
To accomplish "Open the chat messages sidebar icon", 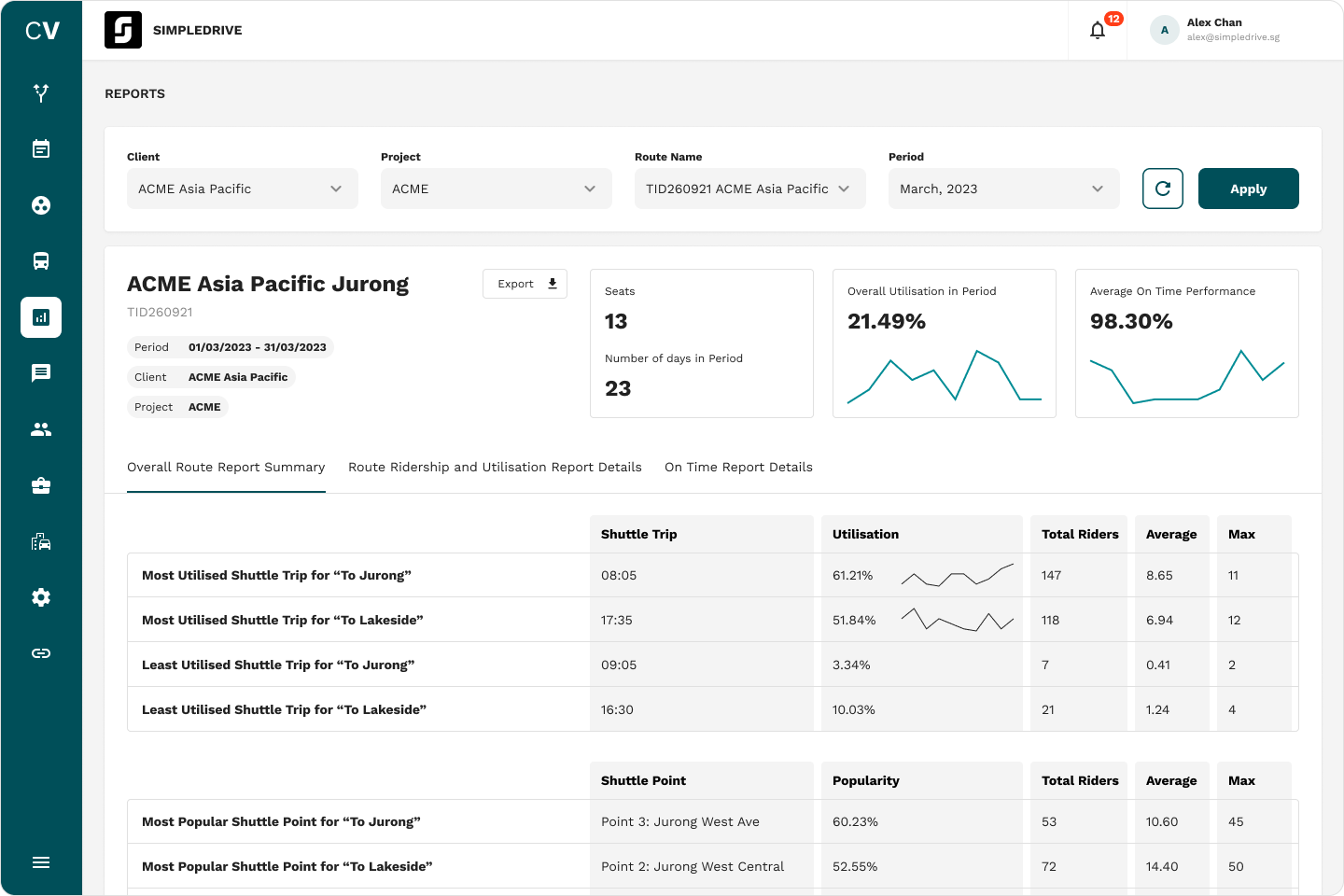I will 41,373.
